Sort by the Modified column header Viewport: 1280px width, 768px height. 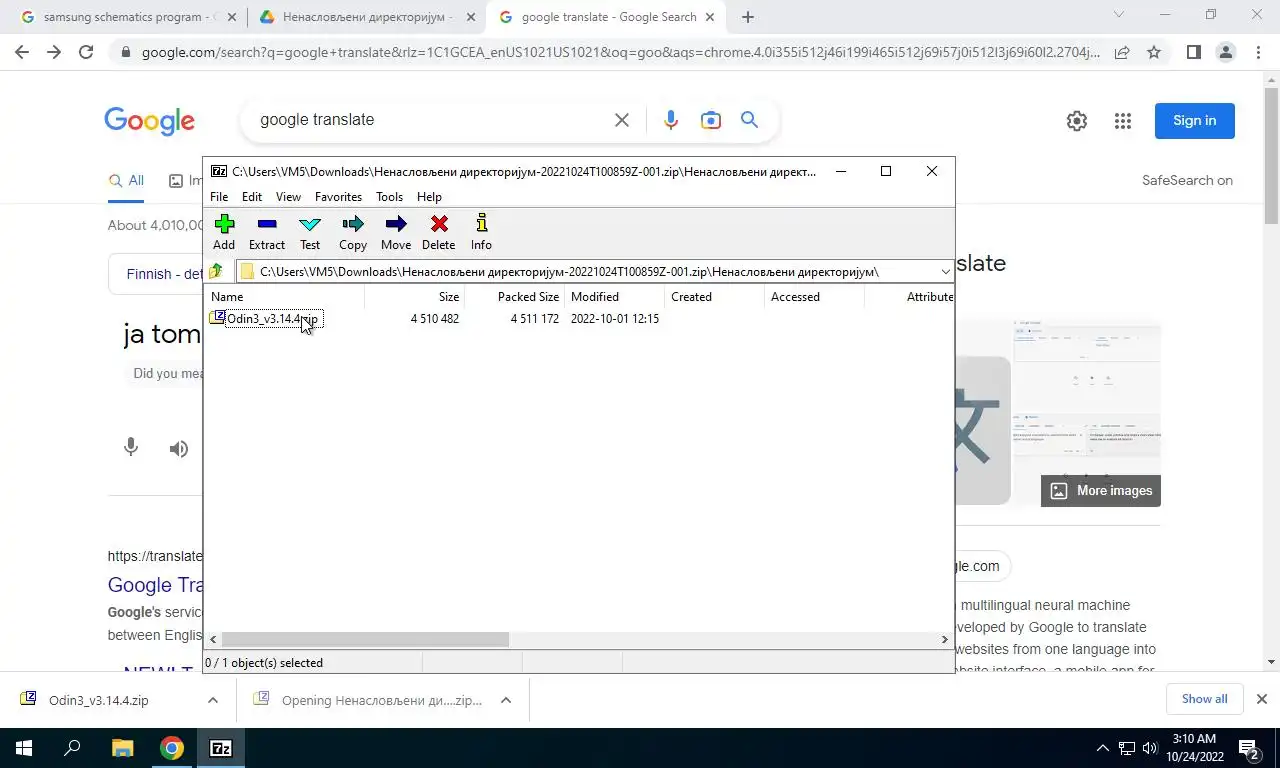coord(614,297)
